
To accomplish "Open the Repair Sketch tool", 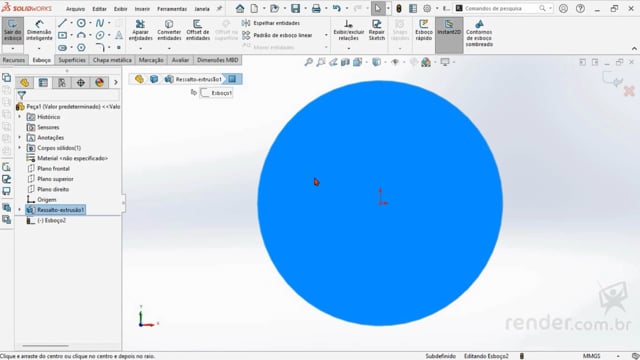I will pyautogui.click(x=376, y=29).
